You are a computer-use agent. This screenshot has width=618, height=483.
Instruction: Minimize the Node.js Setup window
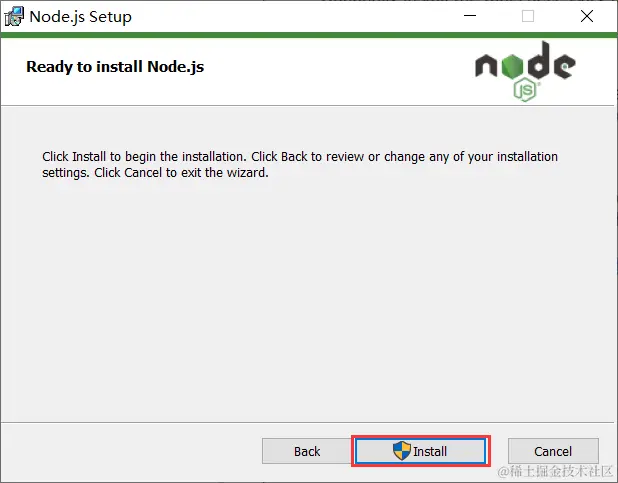[x=468, y=17]
